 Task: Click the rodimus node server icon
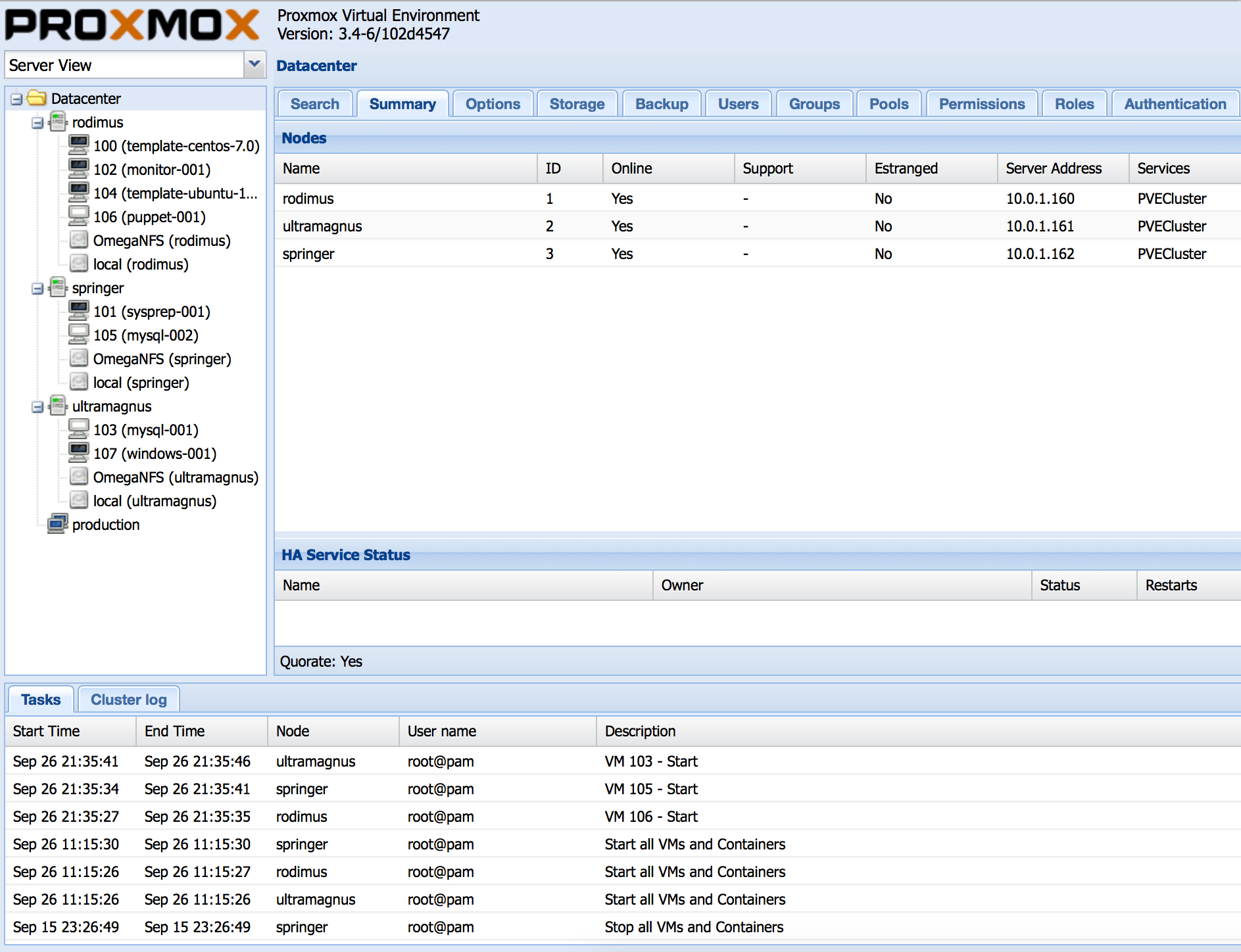pos(58,122)
